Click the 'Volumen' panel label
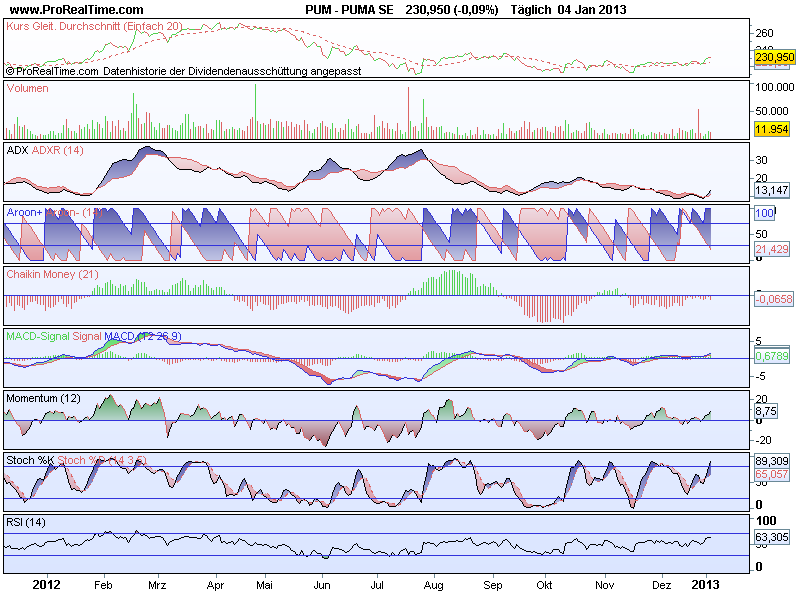 (27, 88)
